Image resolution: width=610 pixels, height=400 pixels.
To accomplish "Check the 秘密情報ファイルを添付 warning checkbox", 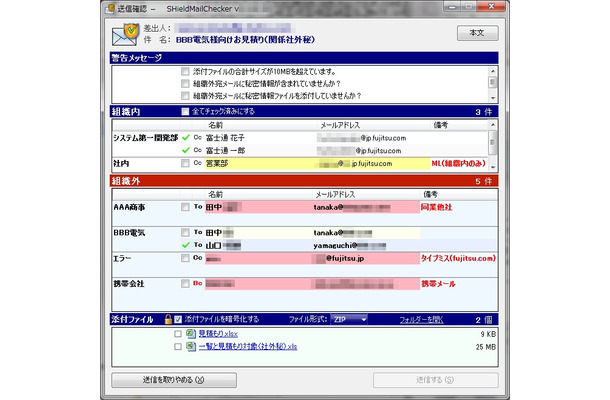I will pos(185,95).
